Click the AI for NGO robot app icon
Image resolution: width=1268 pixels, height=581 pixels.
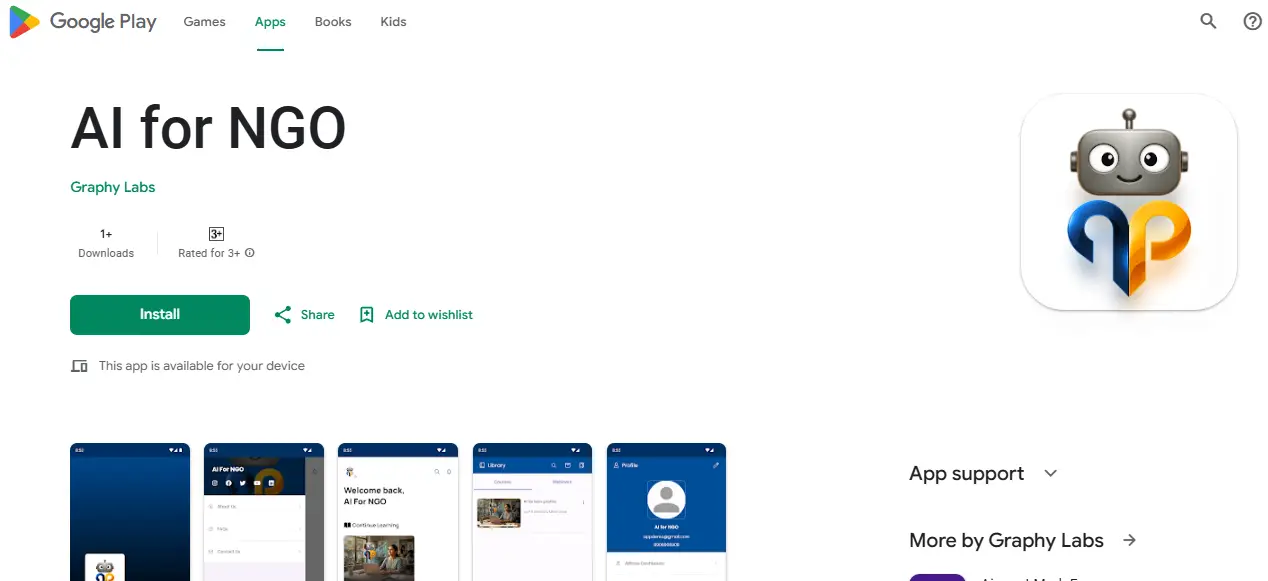(x=1129, y=202)
